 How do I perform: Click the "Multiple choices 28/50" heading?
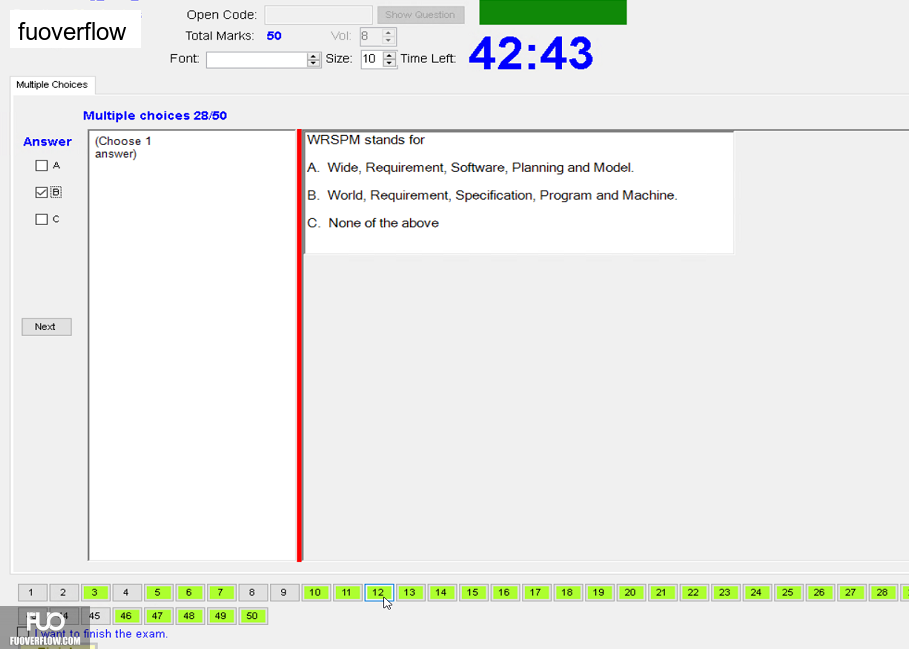[x=155, y=115]
